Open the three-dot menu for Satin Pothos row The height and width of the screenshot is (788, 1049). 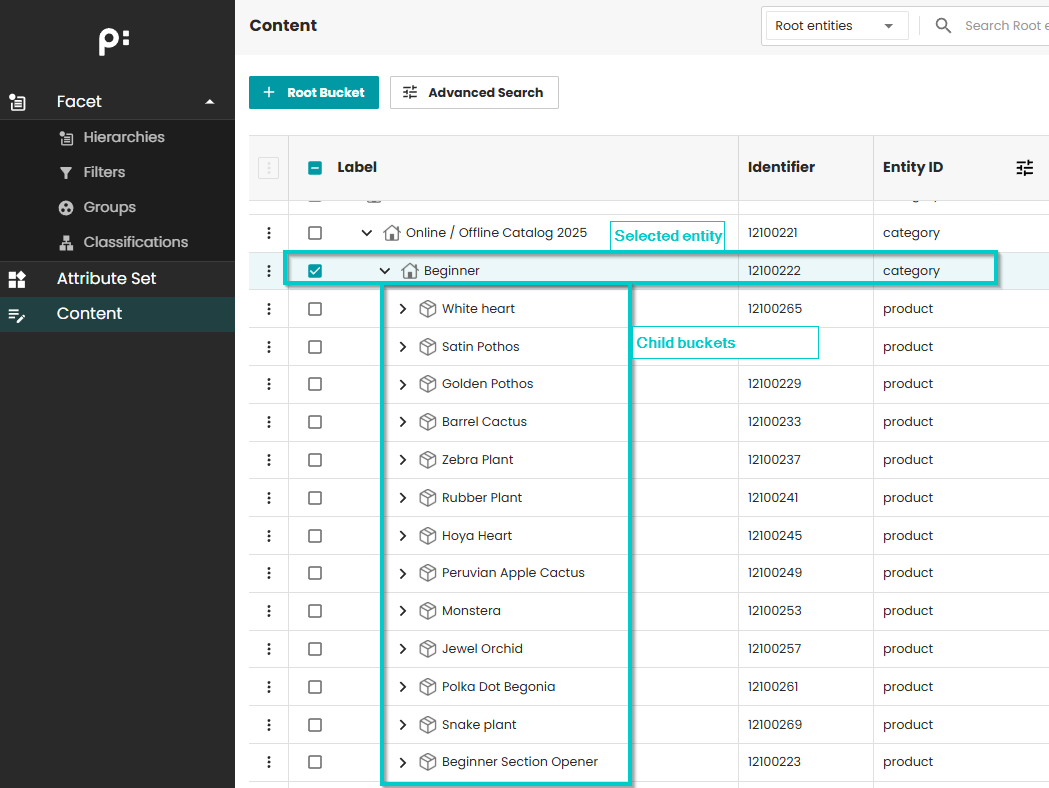pos(269,347)
